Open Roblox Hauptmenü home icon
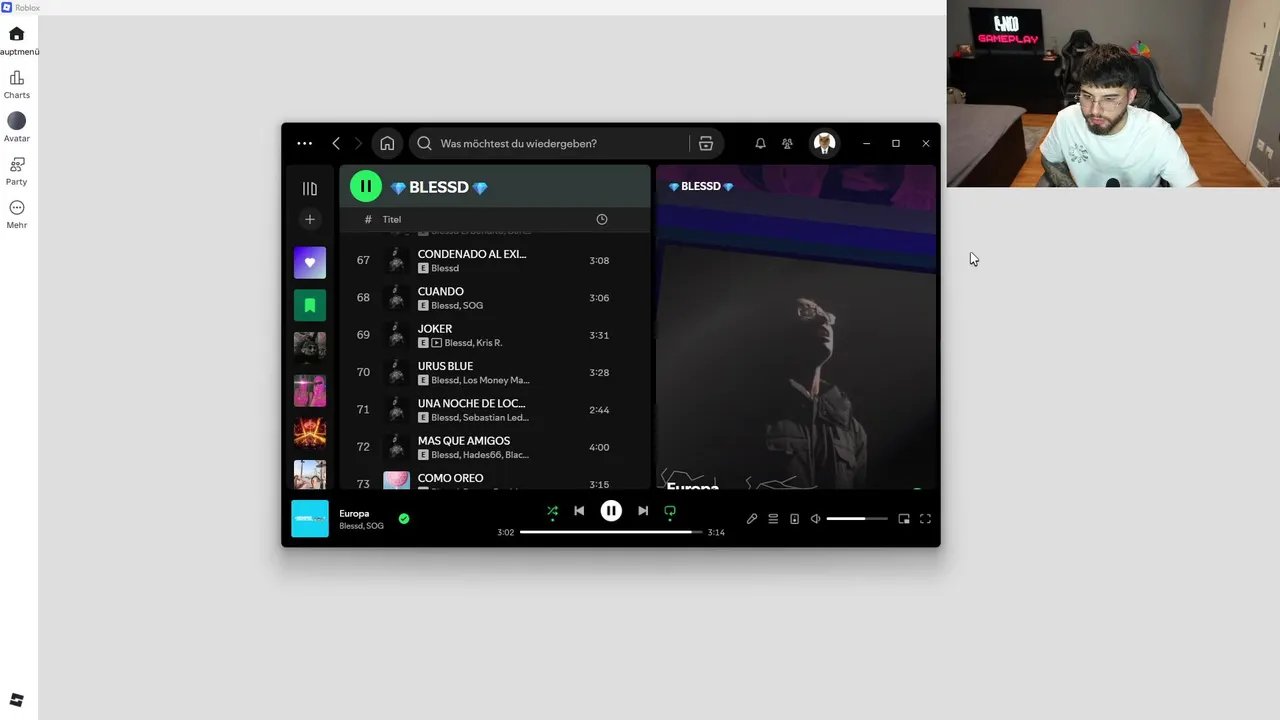The image size is (1280, 720). (x=16, y=34)
